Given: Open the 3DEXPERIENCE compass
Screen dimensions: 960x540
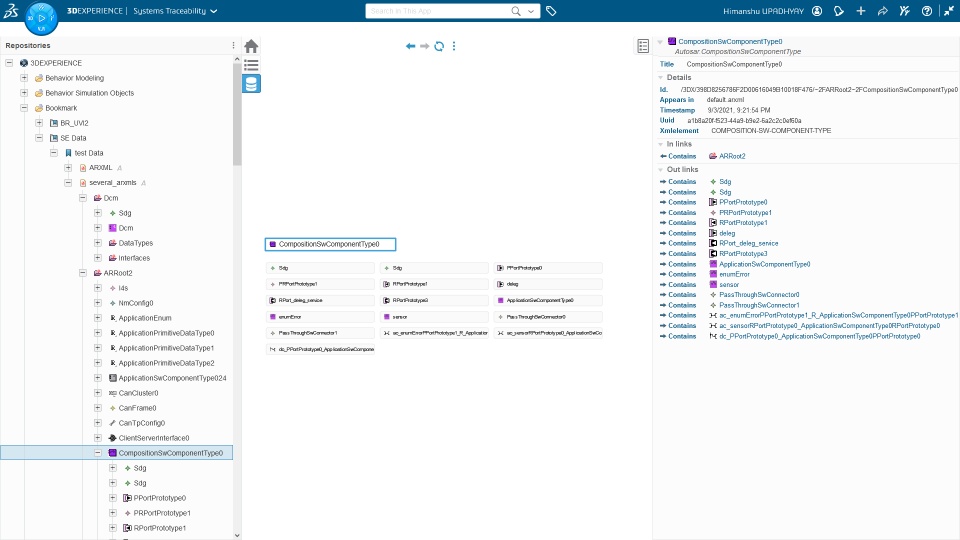Looking at the screenshot, I should 41,18.
